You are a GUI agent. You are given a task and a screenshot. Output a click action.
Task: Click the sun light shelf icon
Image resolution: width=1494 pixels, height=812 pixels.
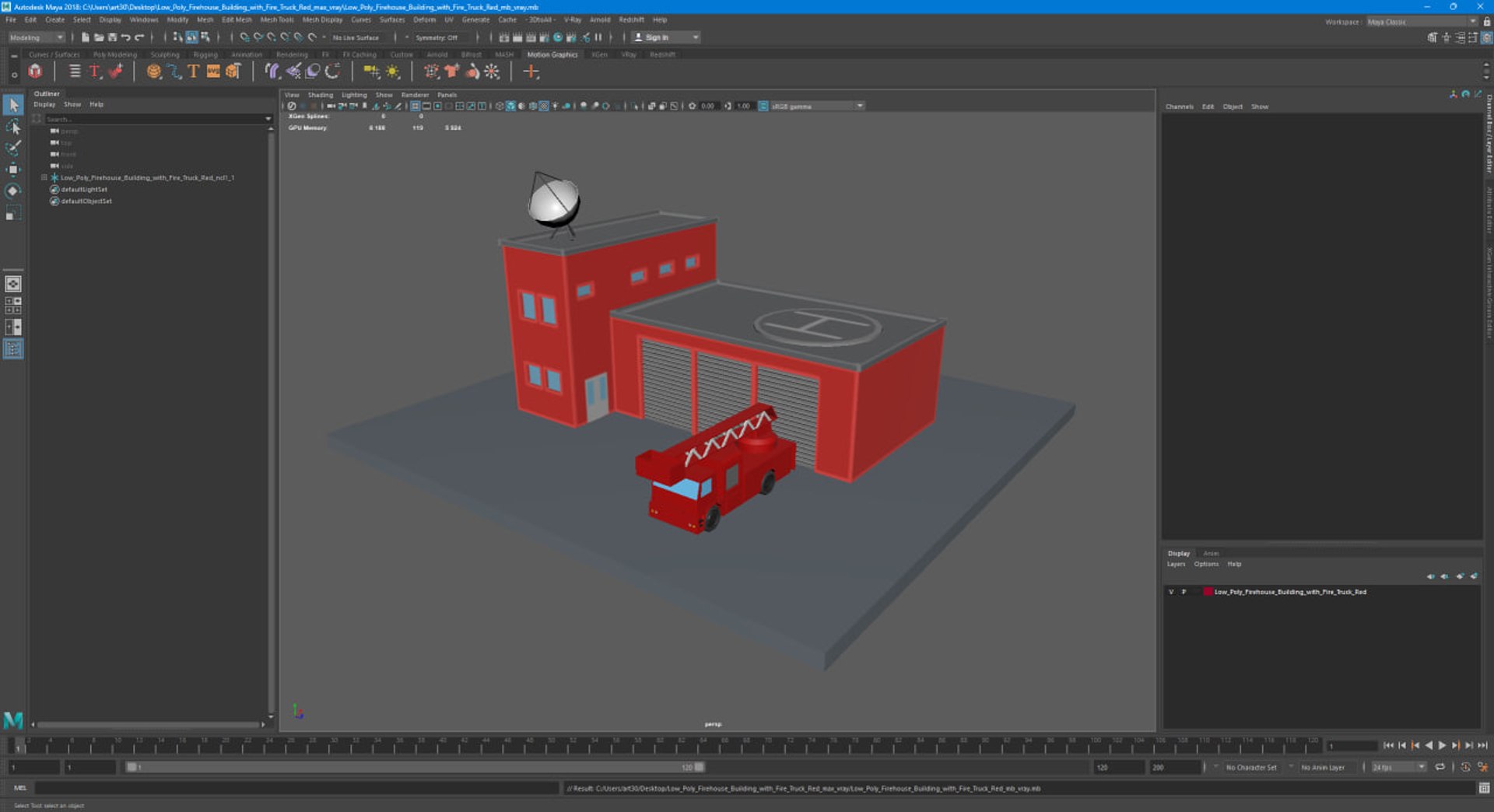(393, 72)
